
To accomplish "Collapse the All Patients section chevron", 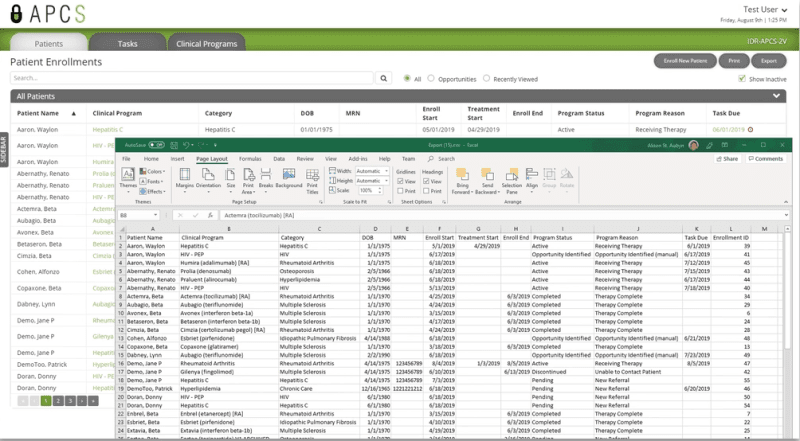I will tap(778, 96).
